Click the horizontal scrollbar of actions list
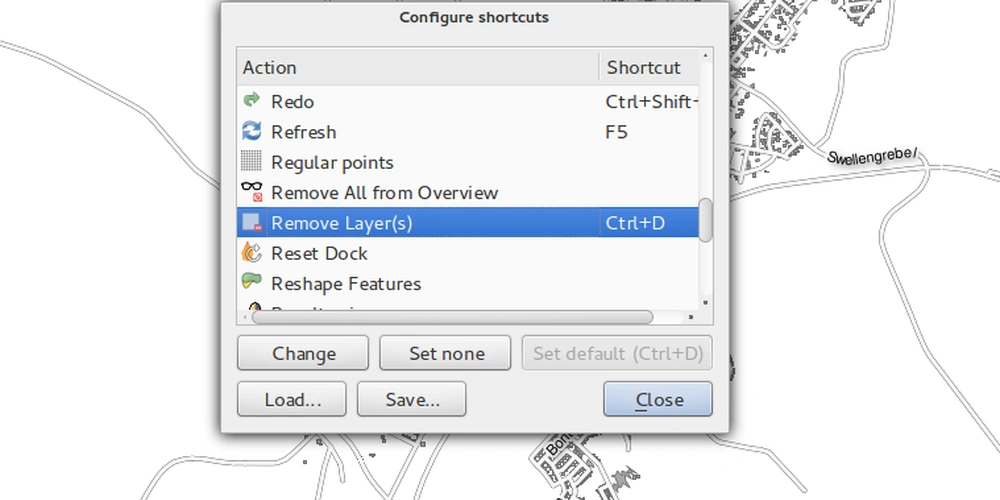The height and width of the screenshot is (500, 1000). 452,317
